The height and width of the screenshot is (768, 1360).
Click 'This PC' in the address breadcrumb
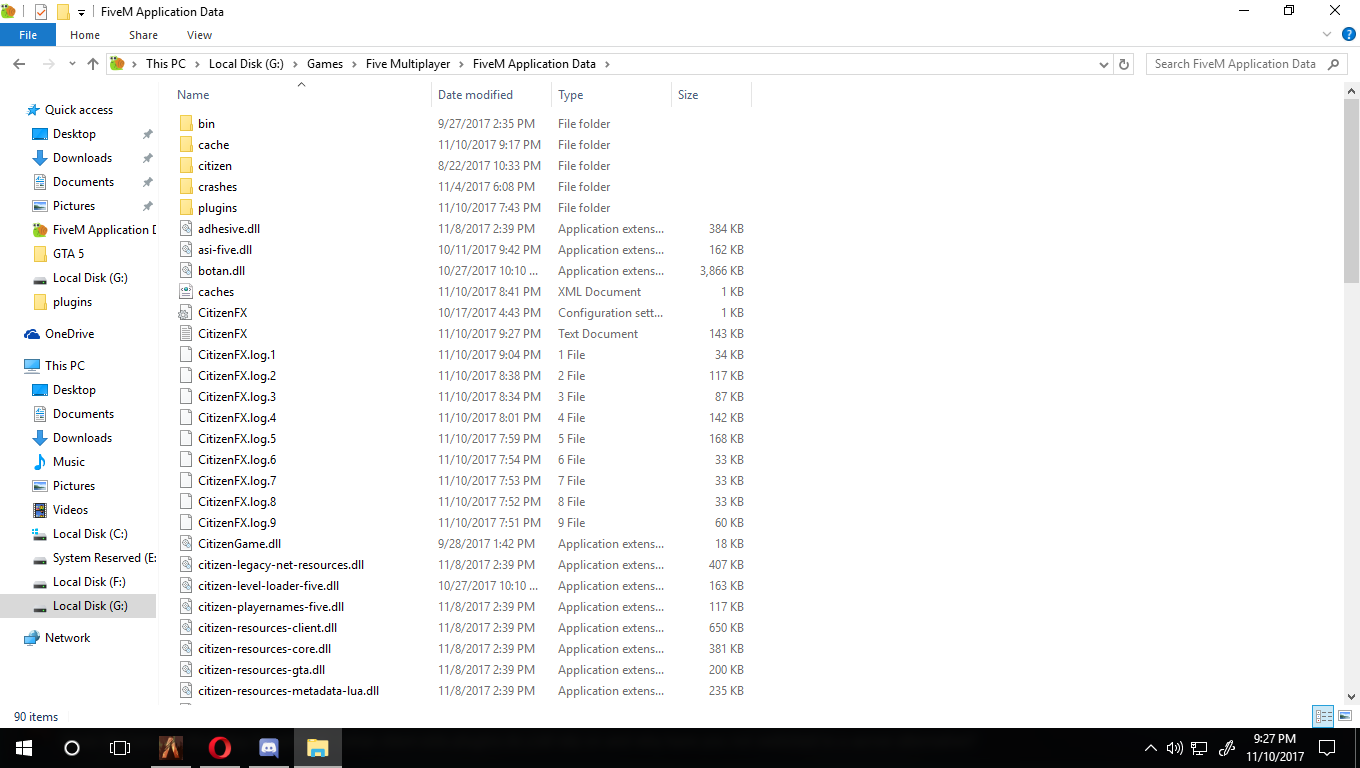pyautogui.click(x=166, y=64)
